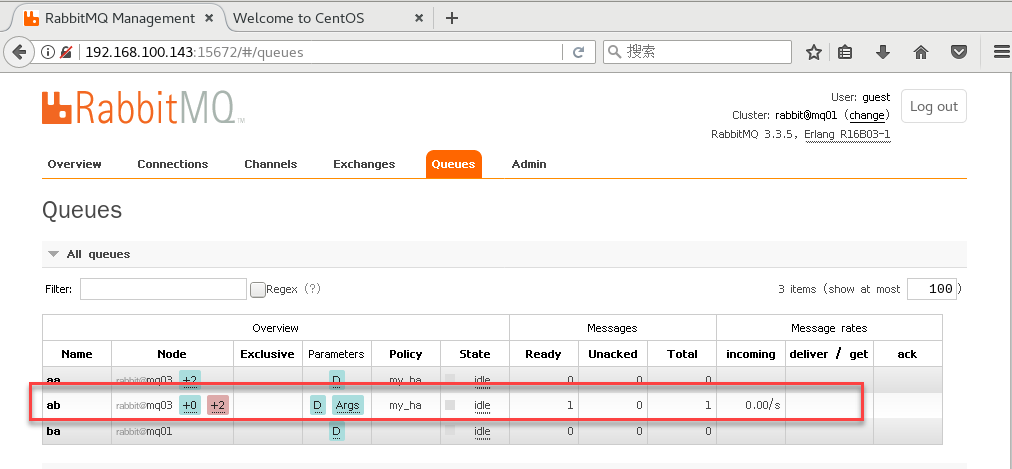Open queue aa details
Screen dimensions: 1012x469
click(53, 380)
